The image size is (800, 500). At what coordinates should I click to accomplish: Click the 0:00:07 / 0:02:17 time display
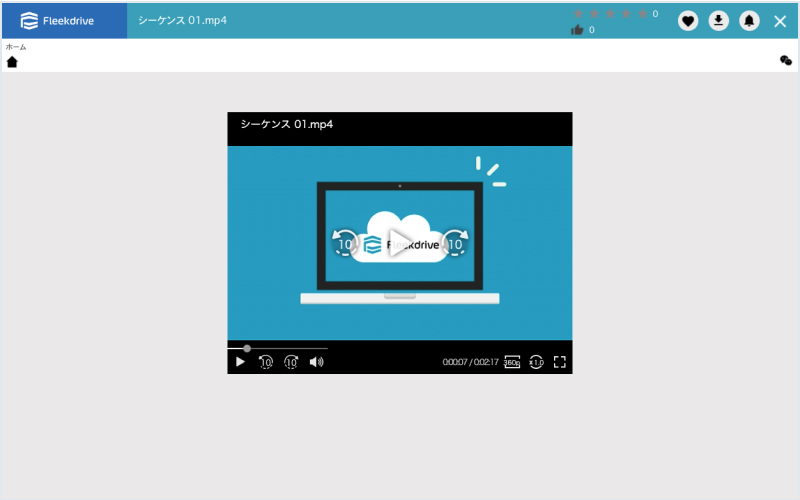[470, 362]
